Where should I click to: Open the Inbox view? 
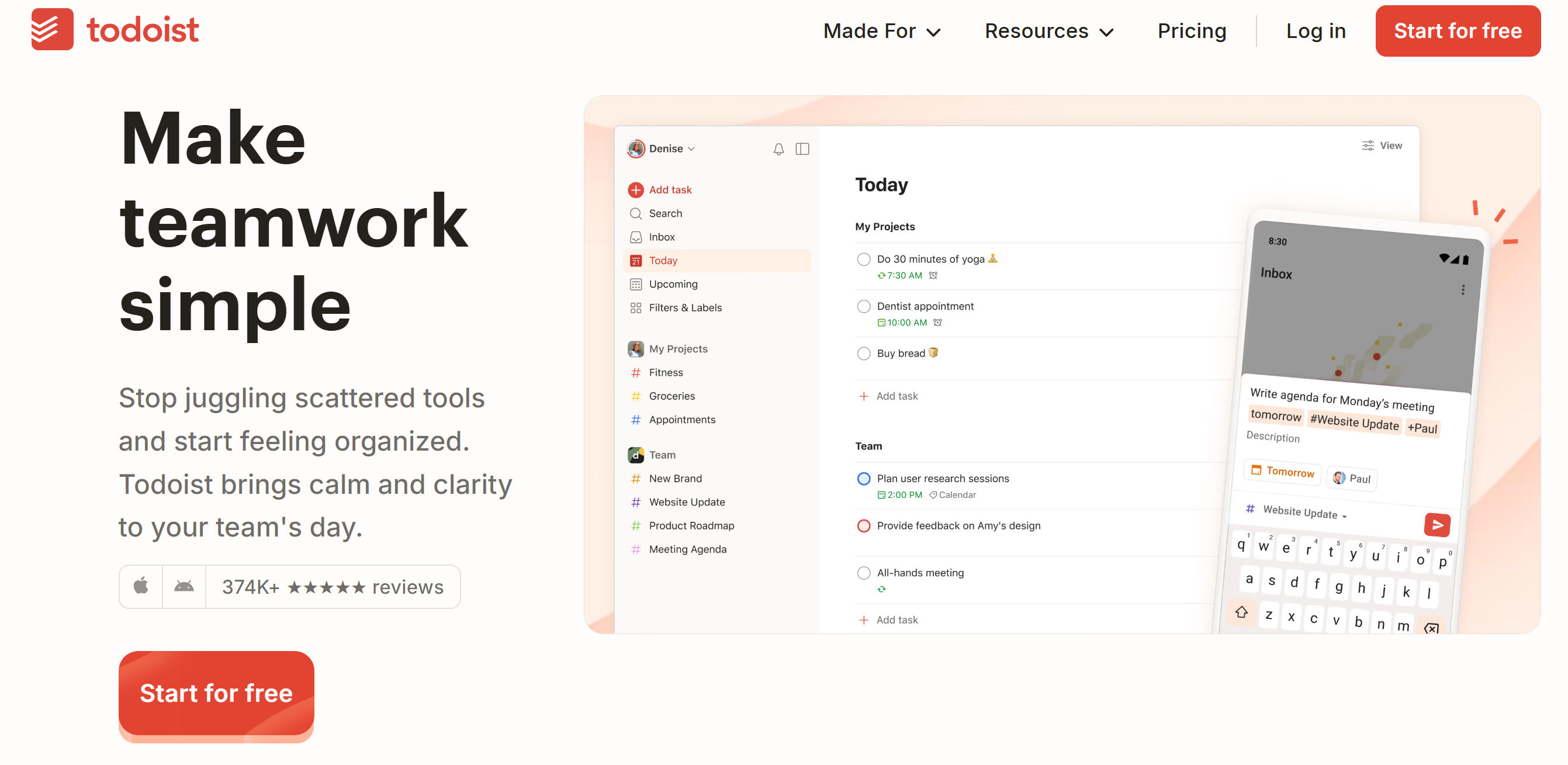(661, 237)
